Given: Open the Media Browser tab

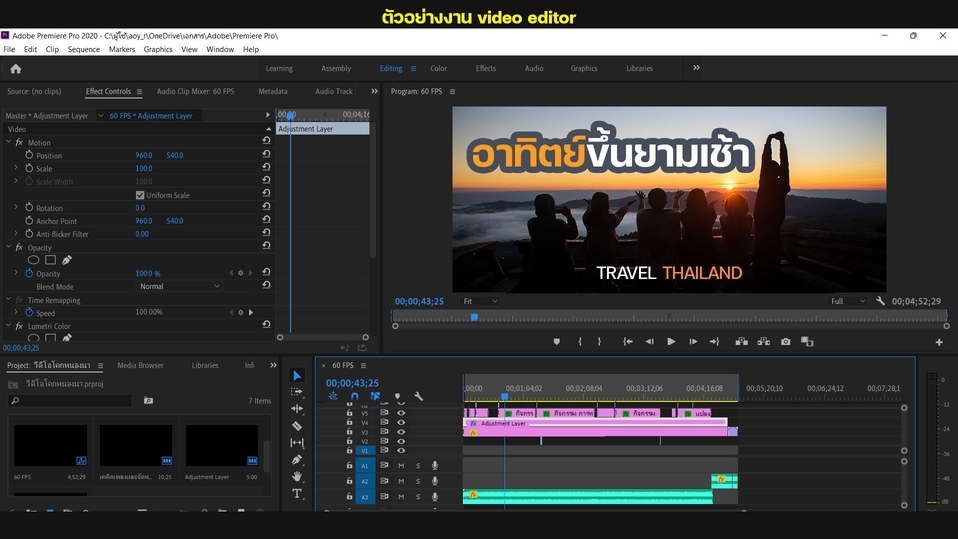Looking at the screenshot, I should click(141, 365).
